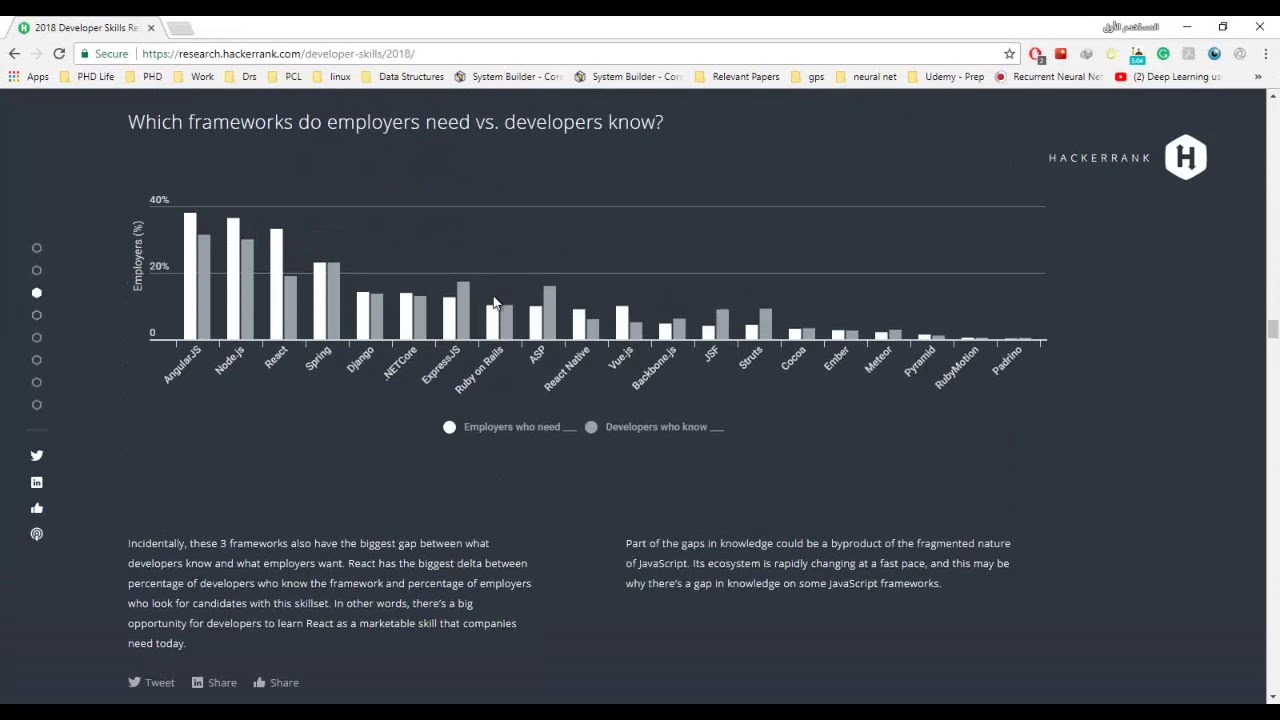Open the PHD Life bookmark folder

pos(88,76)
